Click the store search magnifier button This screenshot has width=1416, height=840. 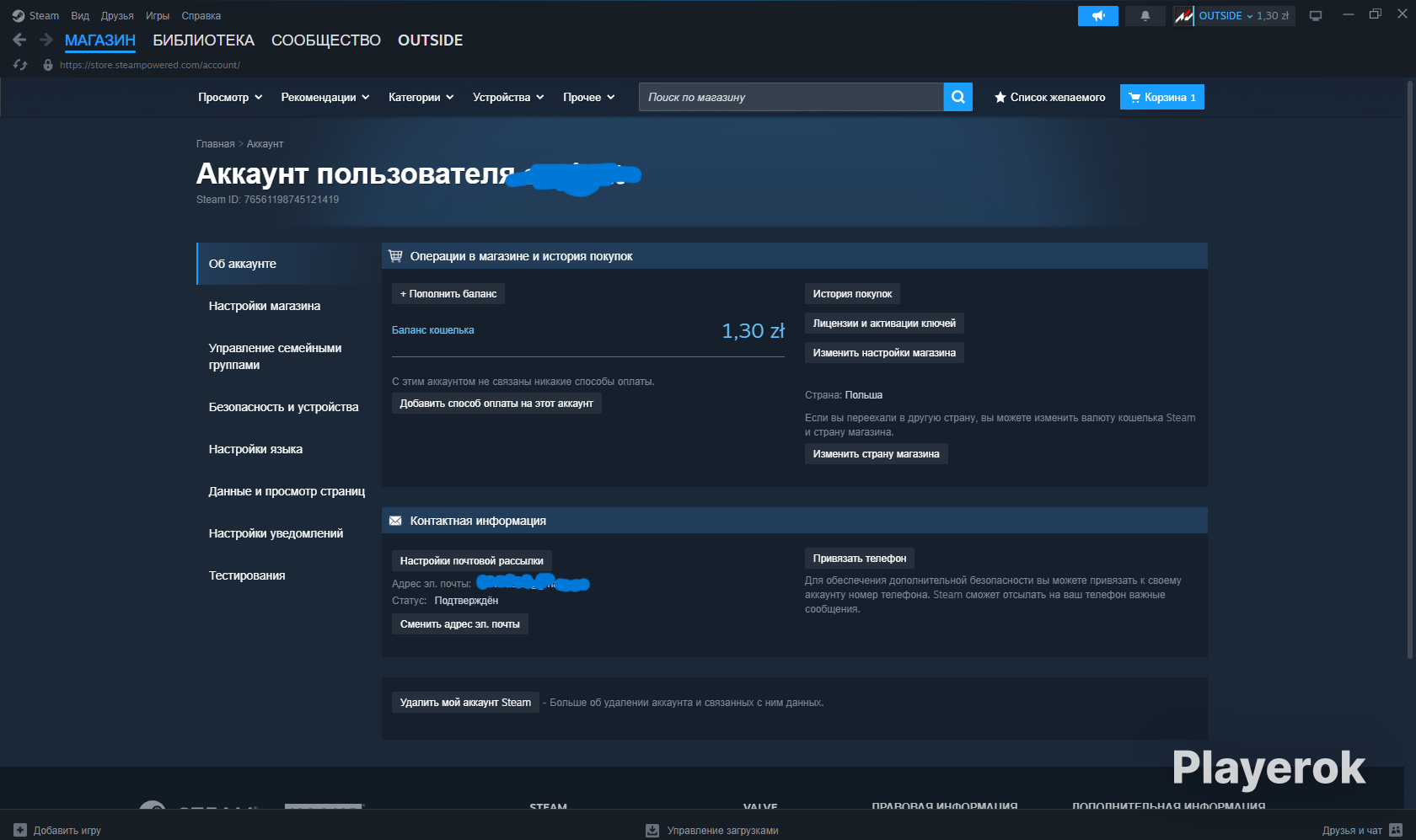click(x=958, y=97)
